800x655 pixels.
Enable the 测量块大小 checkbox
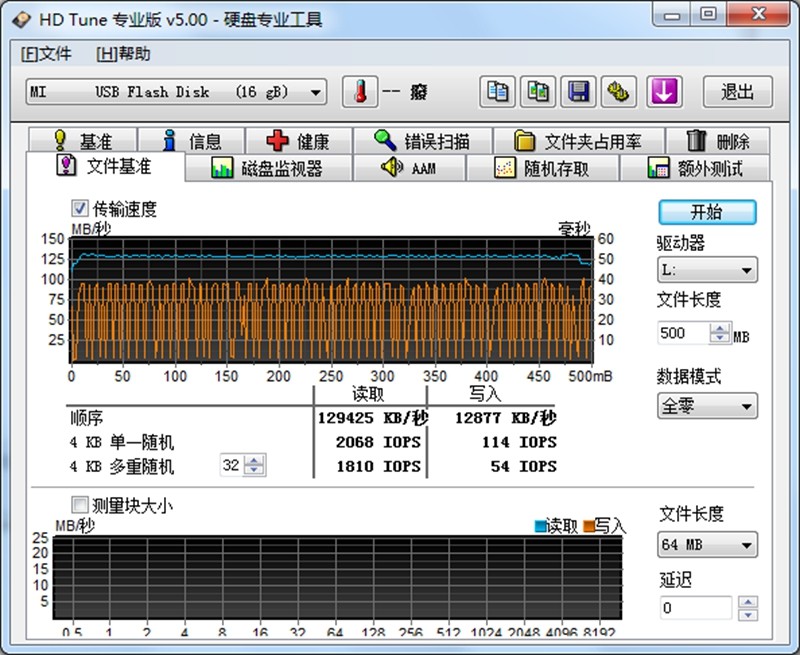(80, 505)
